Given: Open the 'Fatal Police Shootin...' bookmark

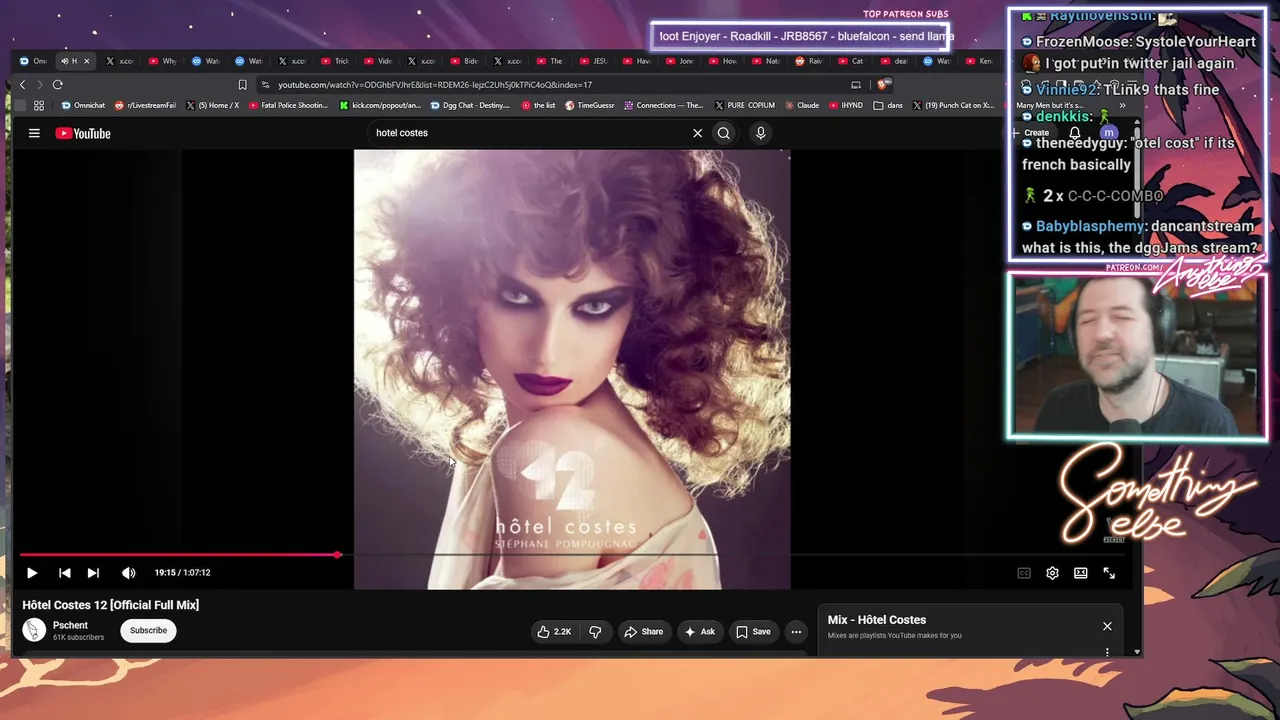Looking at the screenshot, I should (288, 105).
